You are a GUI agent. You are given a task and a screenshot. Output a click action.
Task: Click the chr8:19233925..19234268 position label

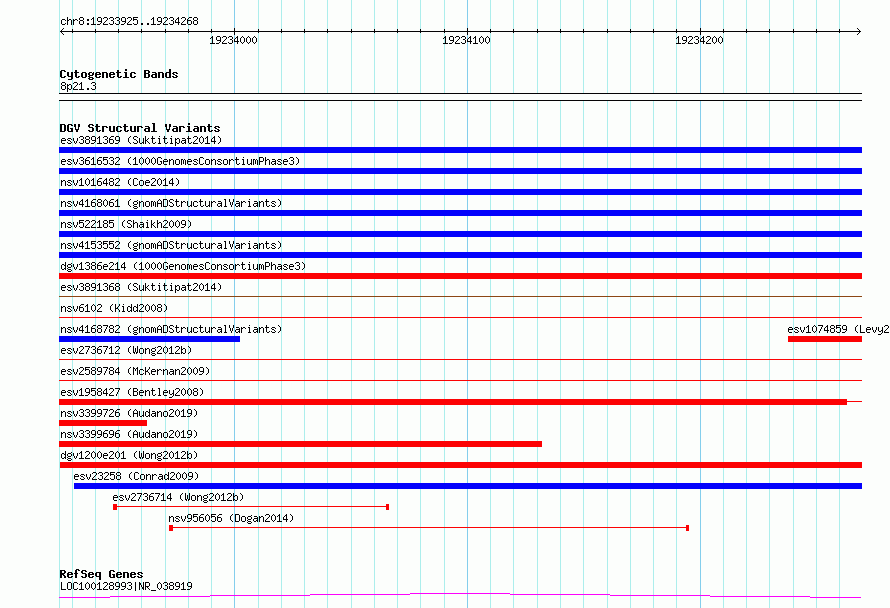[x=129, y=22]
